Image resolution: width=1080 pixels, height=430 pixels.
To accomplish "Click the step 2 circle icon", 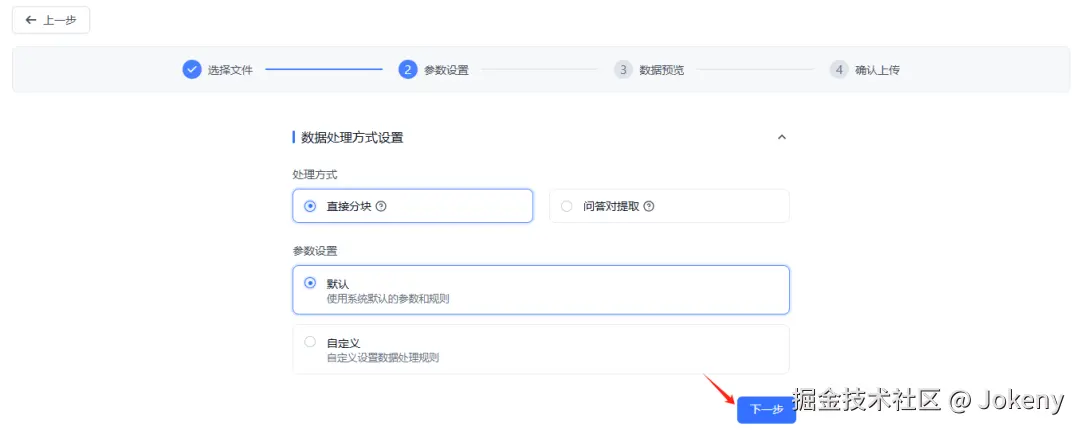I will coord(407,70).
